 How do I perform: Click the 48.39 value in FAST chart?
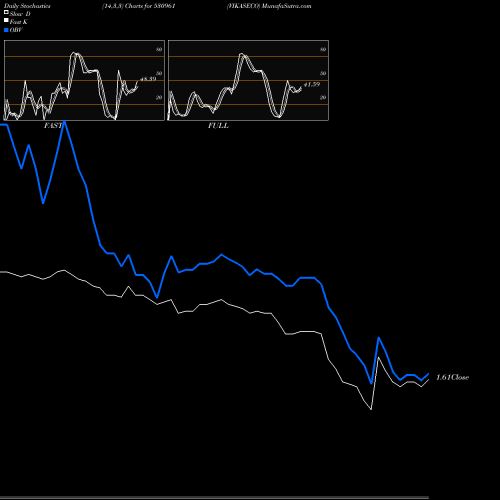click(148, 79)
